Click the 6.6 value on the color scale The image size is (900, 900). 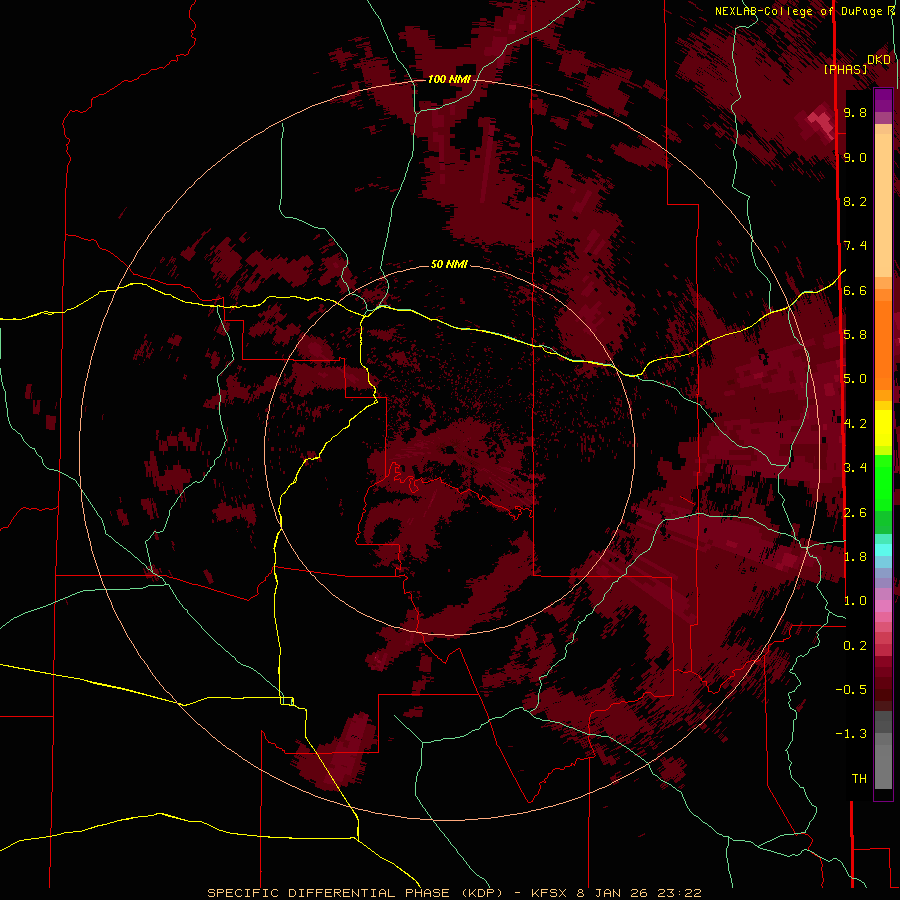855,291
